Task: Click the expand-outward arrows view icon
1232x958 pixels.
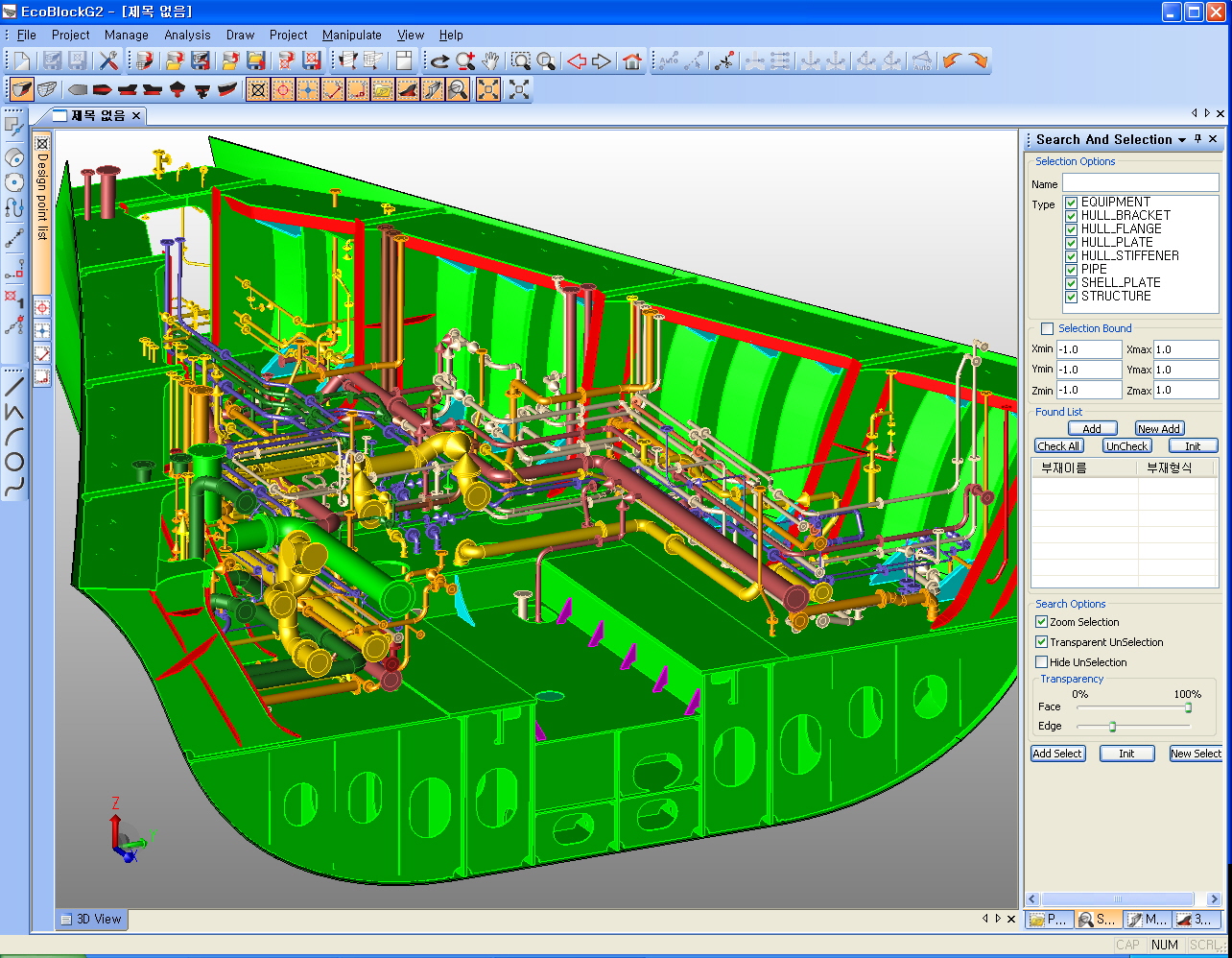Action: pos(519,89)
